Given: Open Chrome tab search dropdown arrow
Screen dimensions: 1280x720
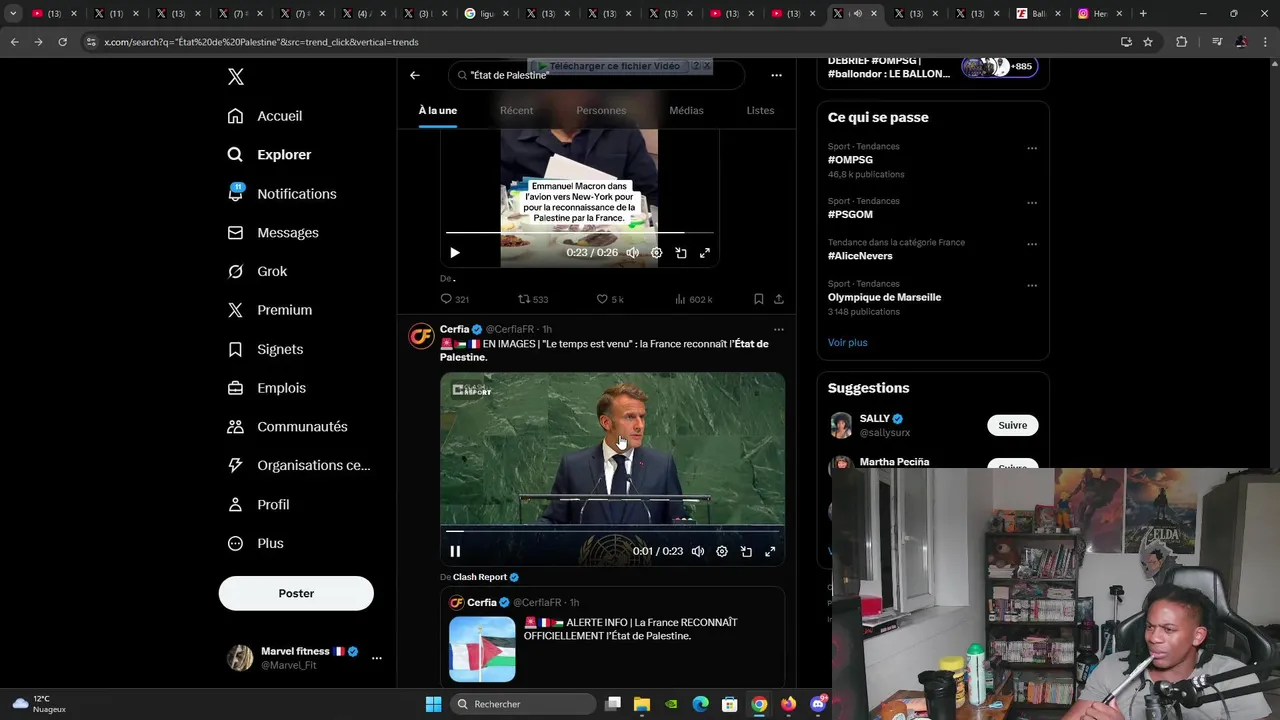Looking at the screenshot, I should pos(13,13).
